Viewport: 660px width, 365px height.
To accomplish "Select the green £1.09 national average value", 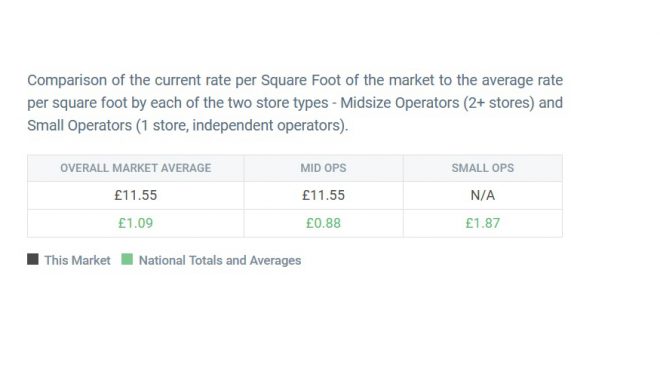I will [136, 223].
